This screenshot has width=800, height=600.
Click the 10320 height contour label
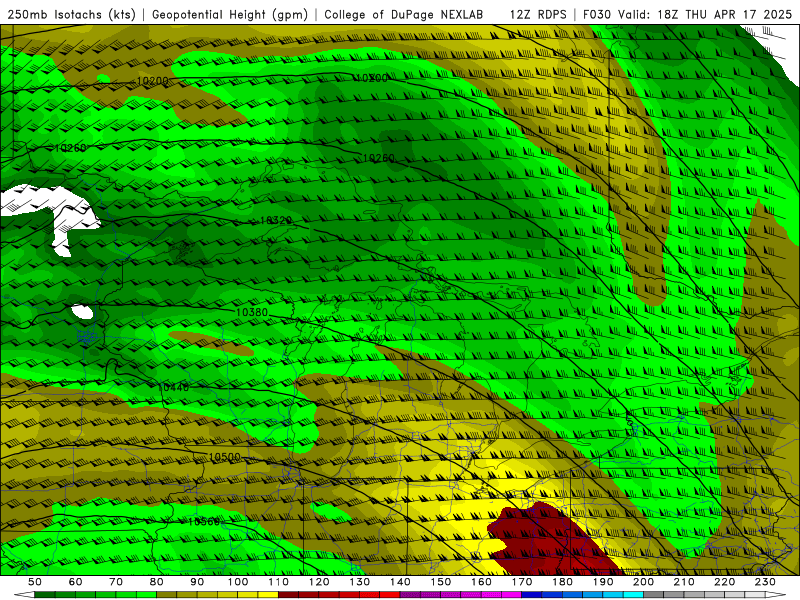276,220
